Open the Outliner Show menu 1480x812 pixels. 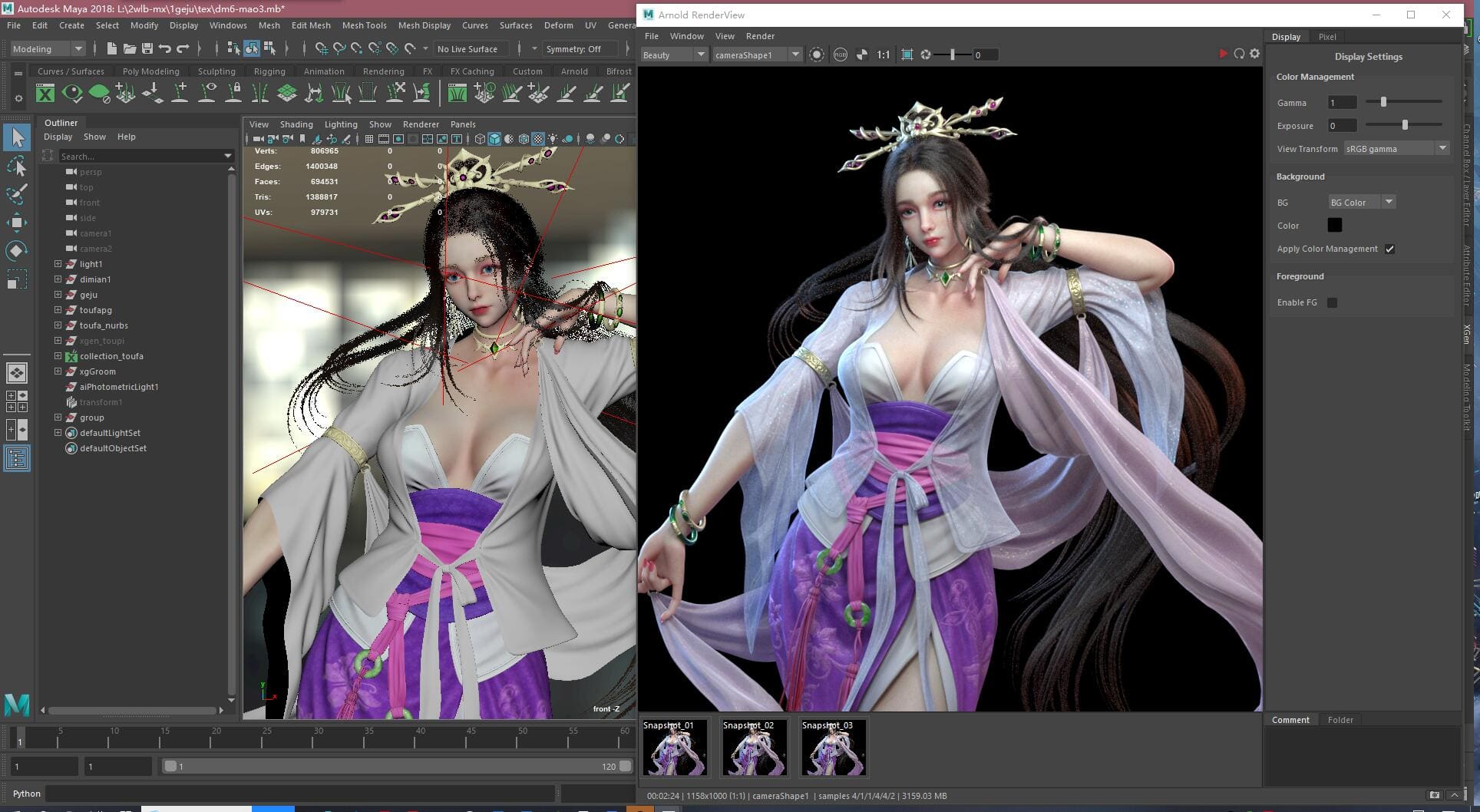click(94, 137)
